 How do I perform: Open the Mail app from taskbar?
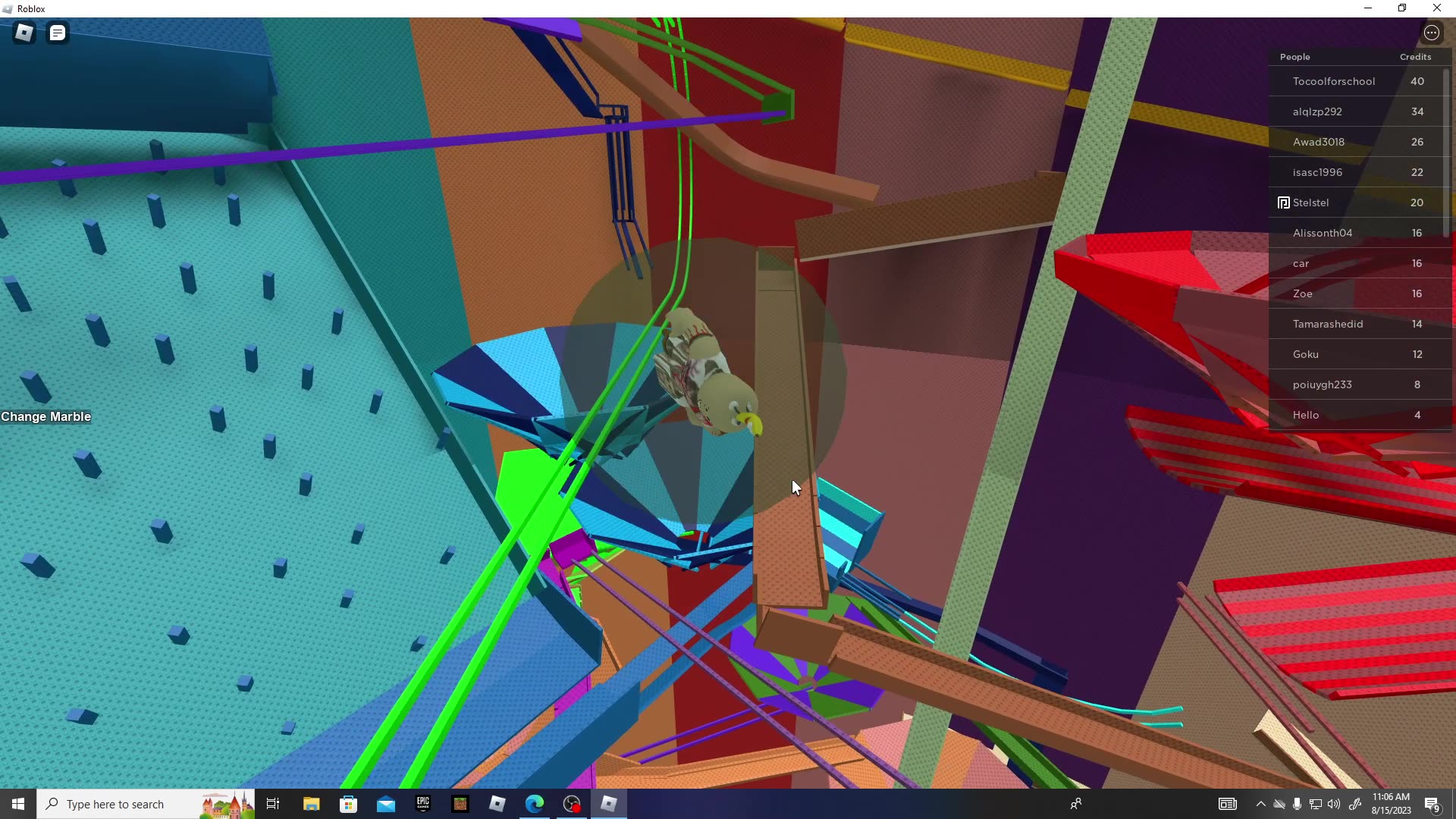coord(386,804)
